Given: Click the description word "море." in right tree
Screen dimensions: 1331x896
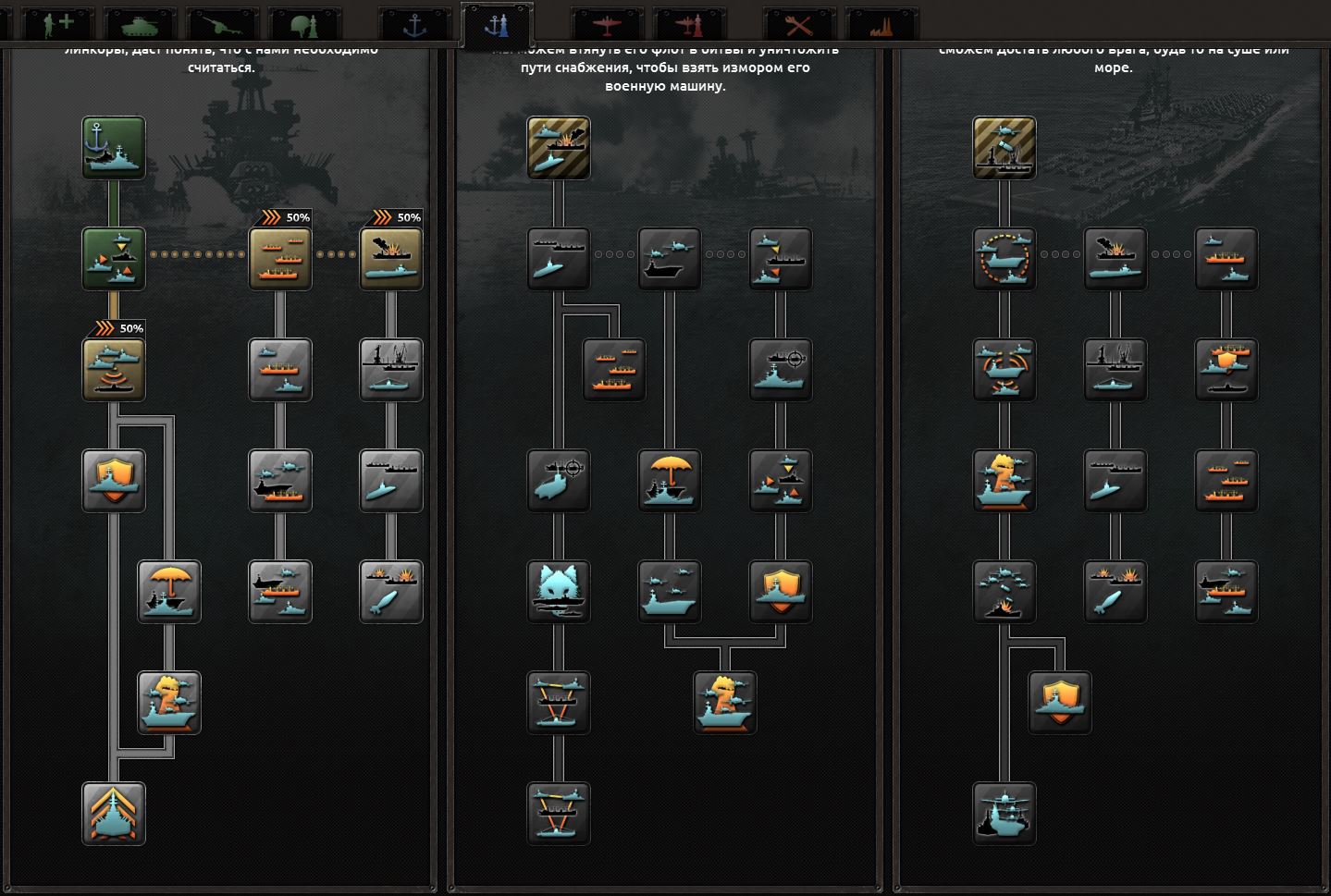Looking at the screenshot, I should (x=1114, y=68).
